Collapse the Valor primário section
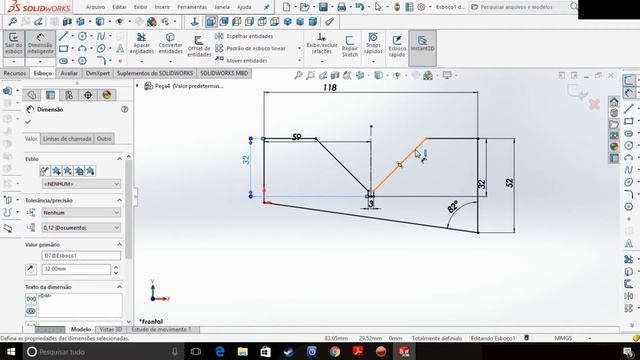 click(119, 244)
